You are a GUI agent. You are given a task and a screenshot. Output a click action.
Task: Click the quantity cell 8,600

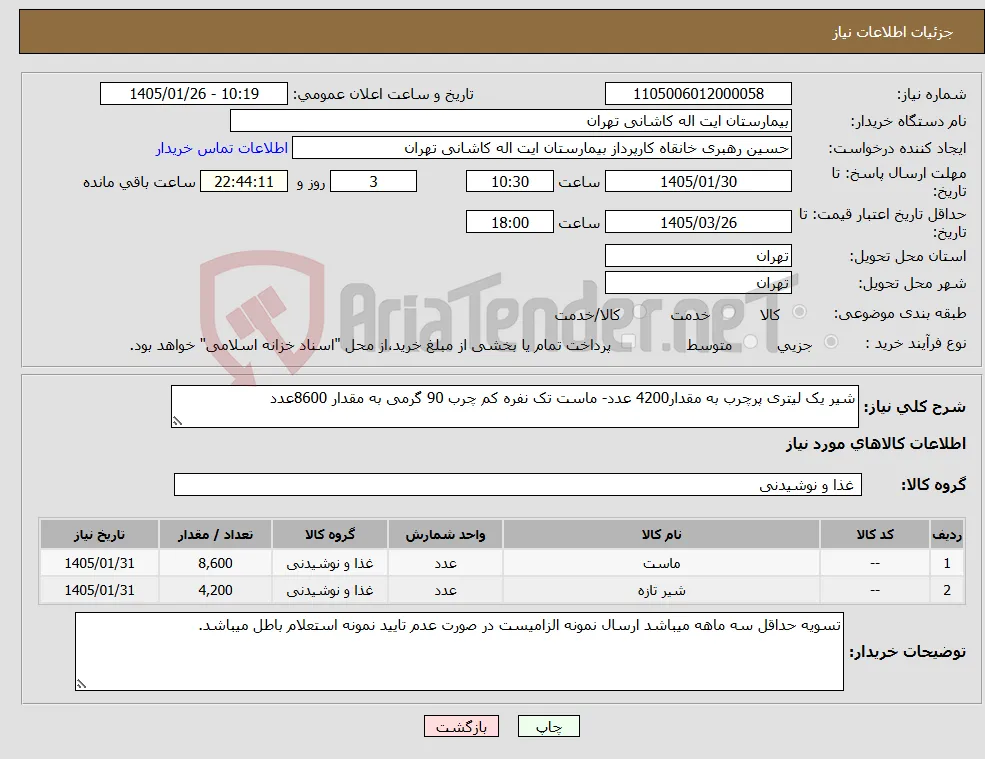pos(215,563)
